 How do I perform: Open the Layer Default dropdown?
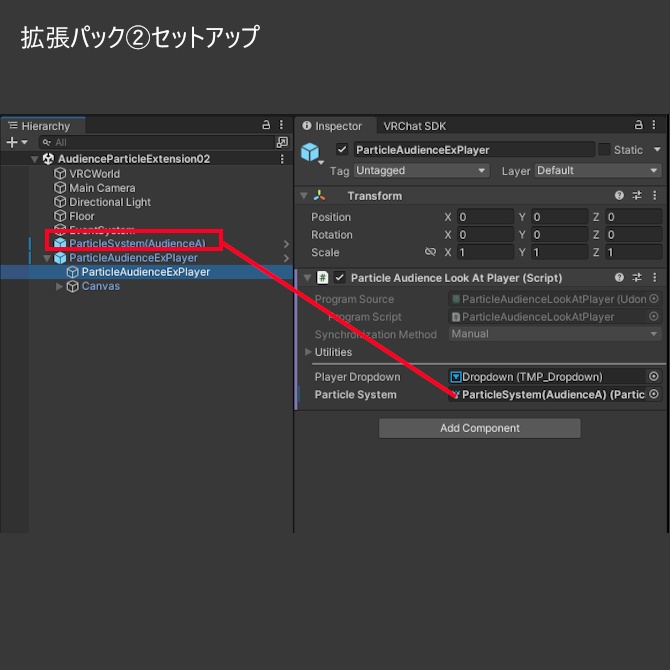[x=598, y=170]
